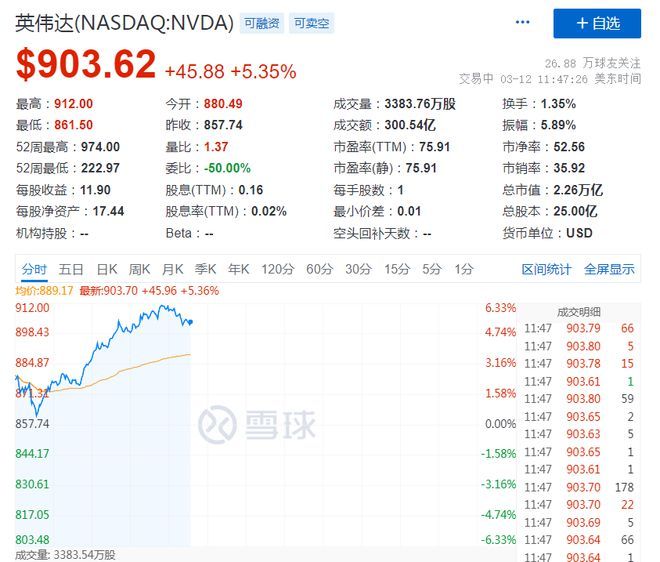660x562 pixels.
Task: Click the 市净率 value 52.56
Action: coord(569,147)
